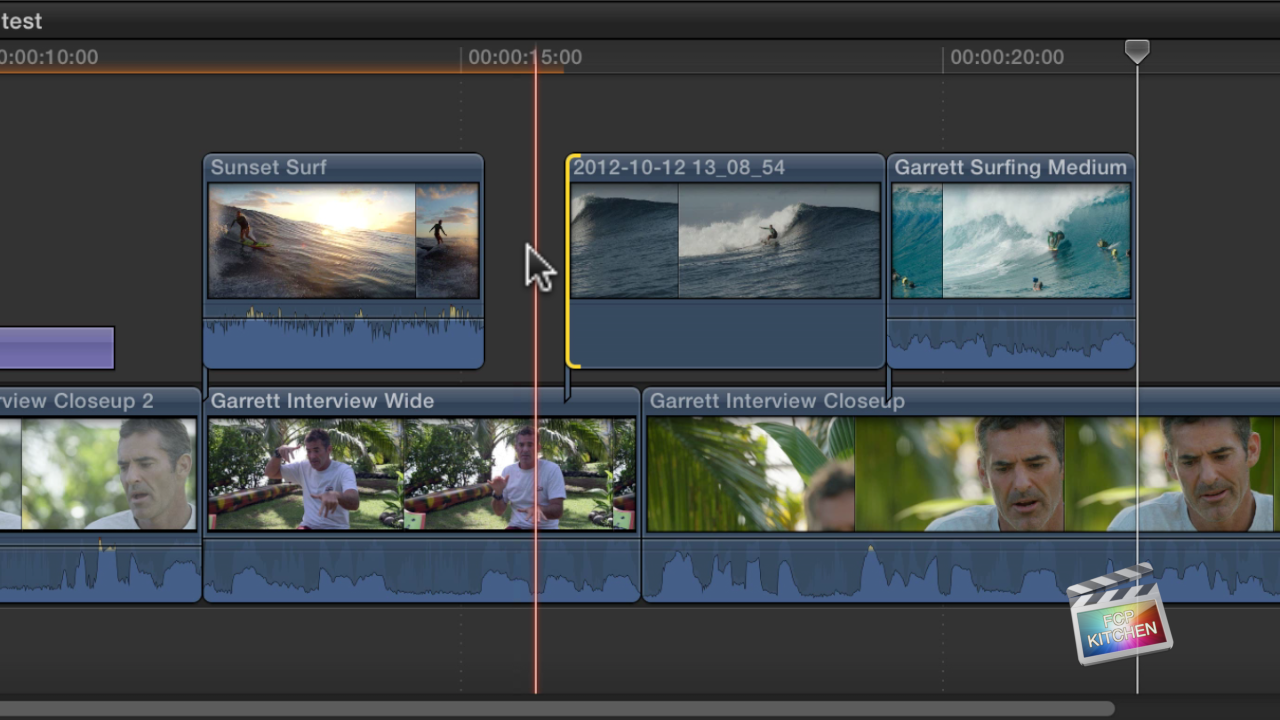Select the 2012-10-12 13_08_54 clip
Screen dimensions: 1280x720
click(x=725, y=240)
